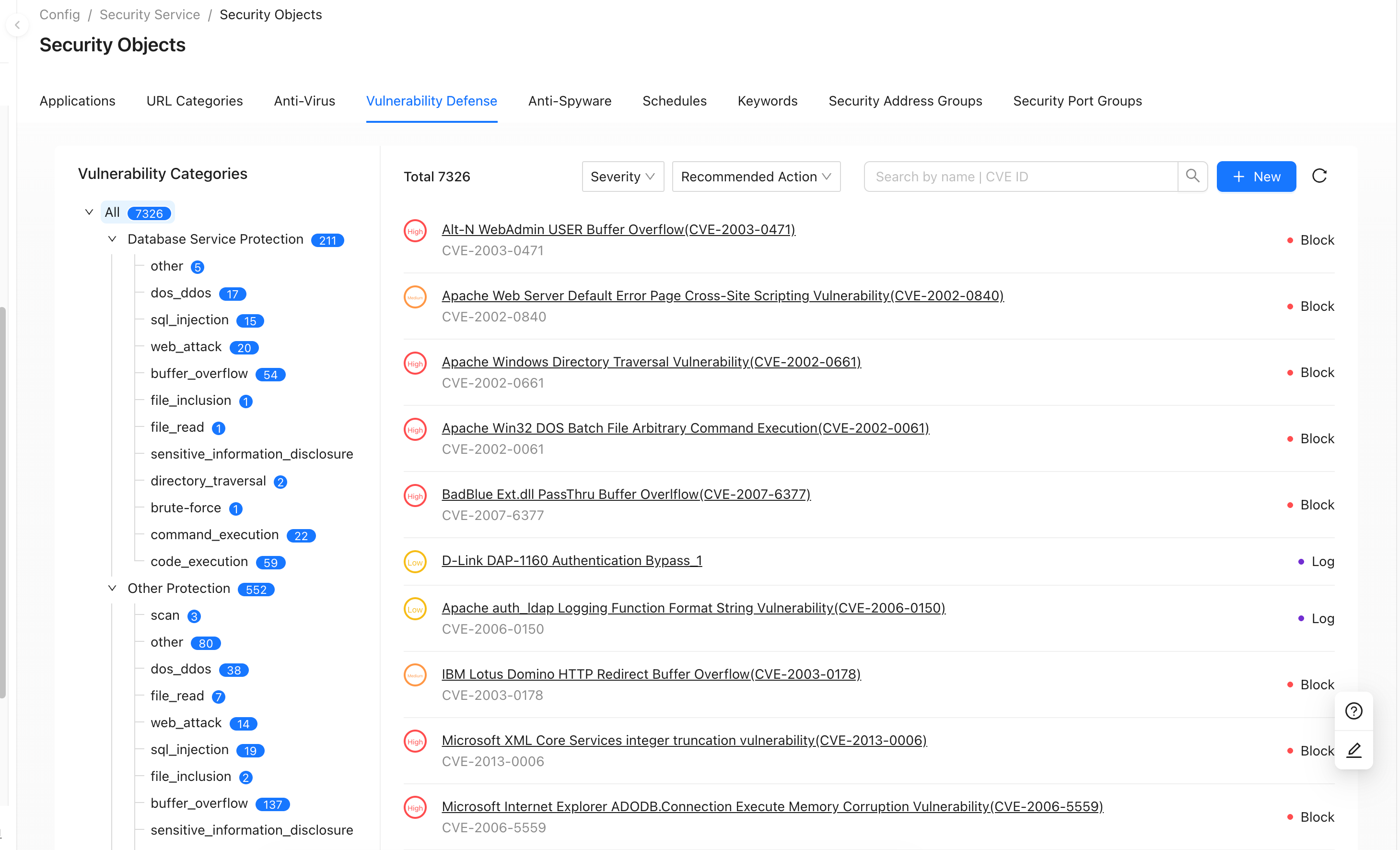Click Low severity icon for Apache auth_ldap
The width and height of the screenshot is (1400, 850).
point(415,609)
